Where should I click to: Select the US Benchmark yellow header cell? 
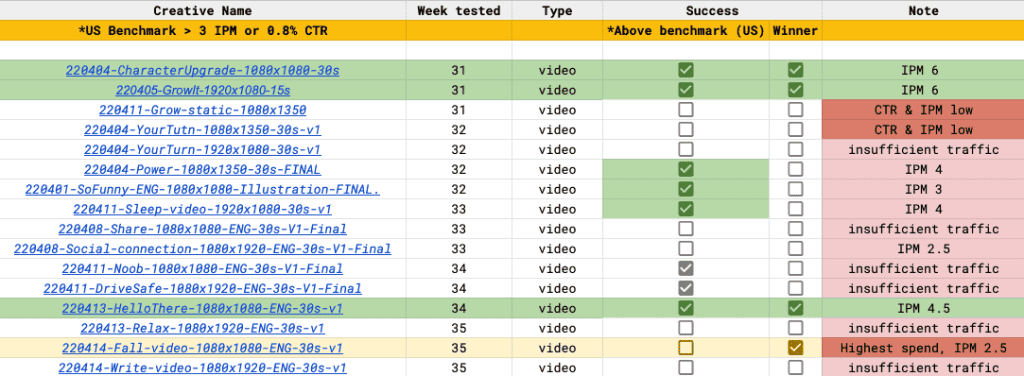click(x=202, y=31)
